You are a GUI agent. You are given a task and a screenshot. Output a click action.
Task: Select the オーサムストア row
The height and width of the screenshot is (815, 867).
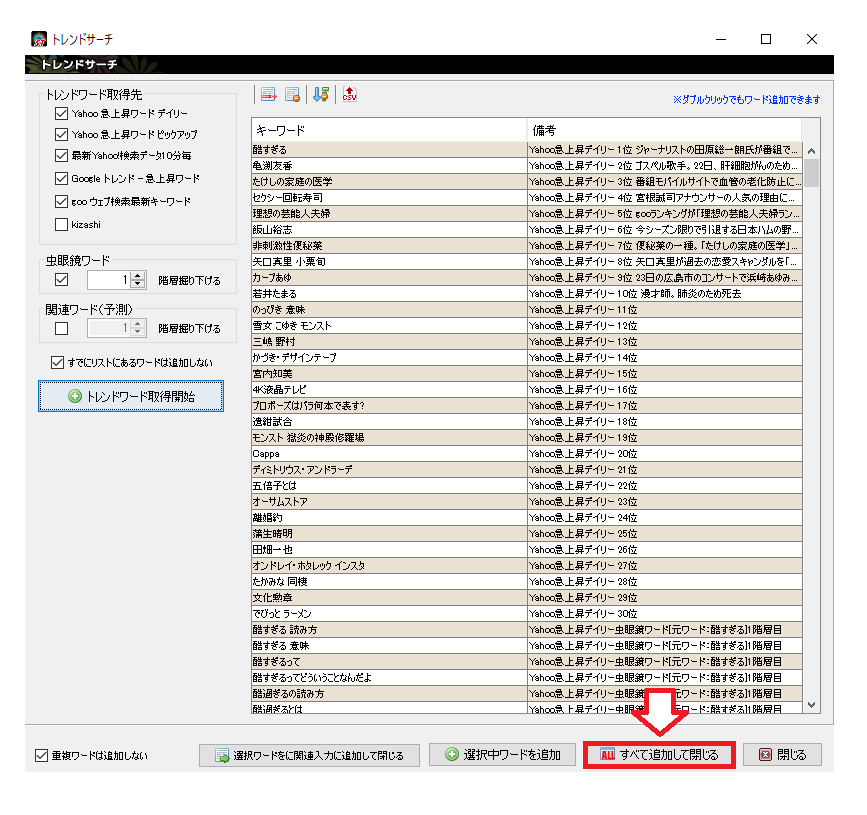(x=527, y=503)
